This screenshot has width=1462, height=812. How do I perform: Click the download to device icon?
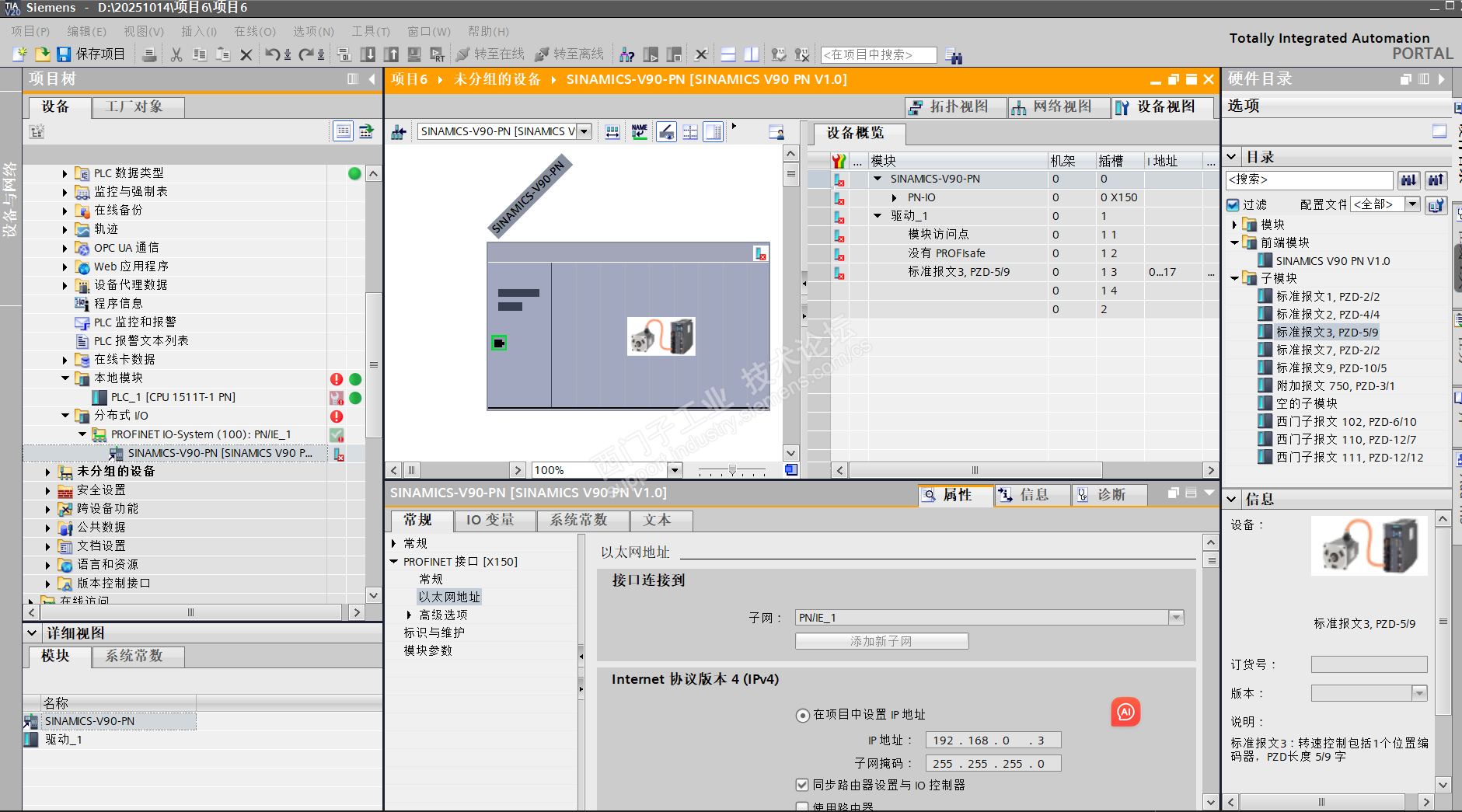click(368, 54)
